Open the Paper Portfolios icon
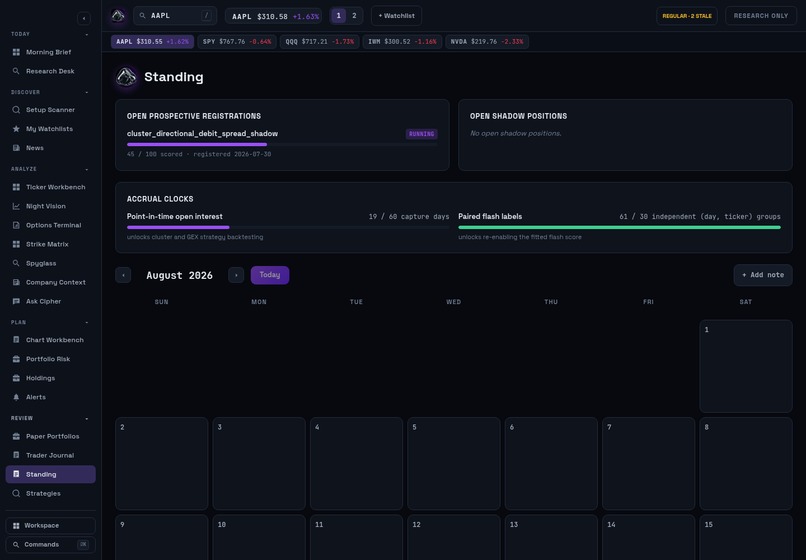806x560 pixels. point(16,436)
